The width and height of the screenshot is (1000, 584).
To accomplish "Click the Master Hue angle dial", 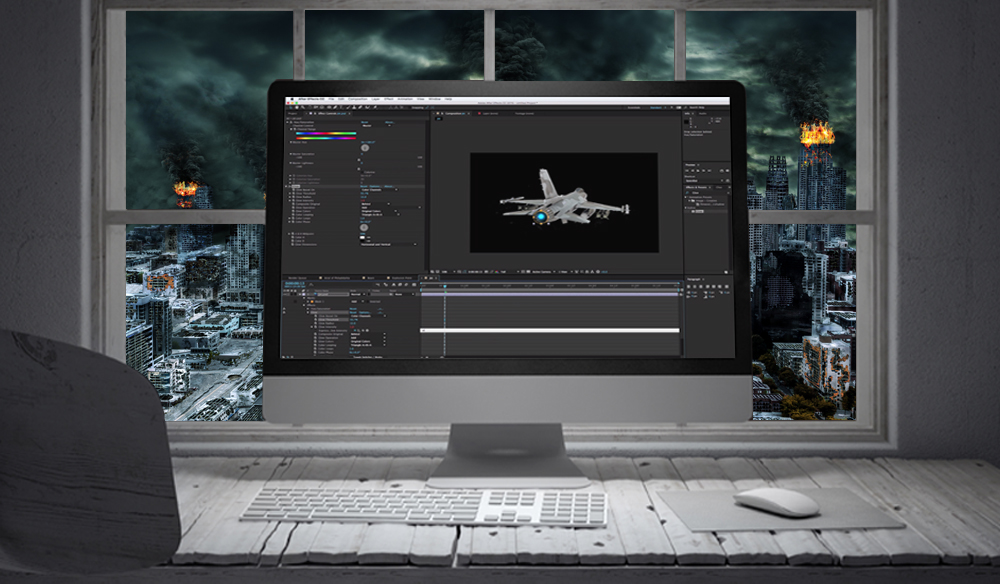I will coord(365,149).
